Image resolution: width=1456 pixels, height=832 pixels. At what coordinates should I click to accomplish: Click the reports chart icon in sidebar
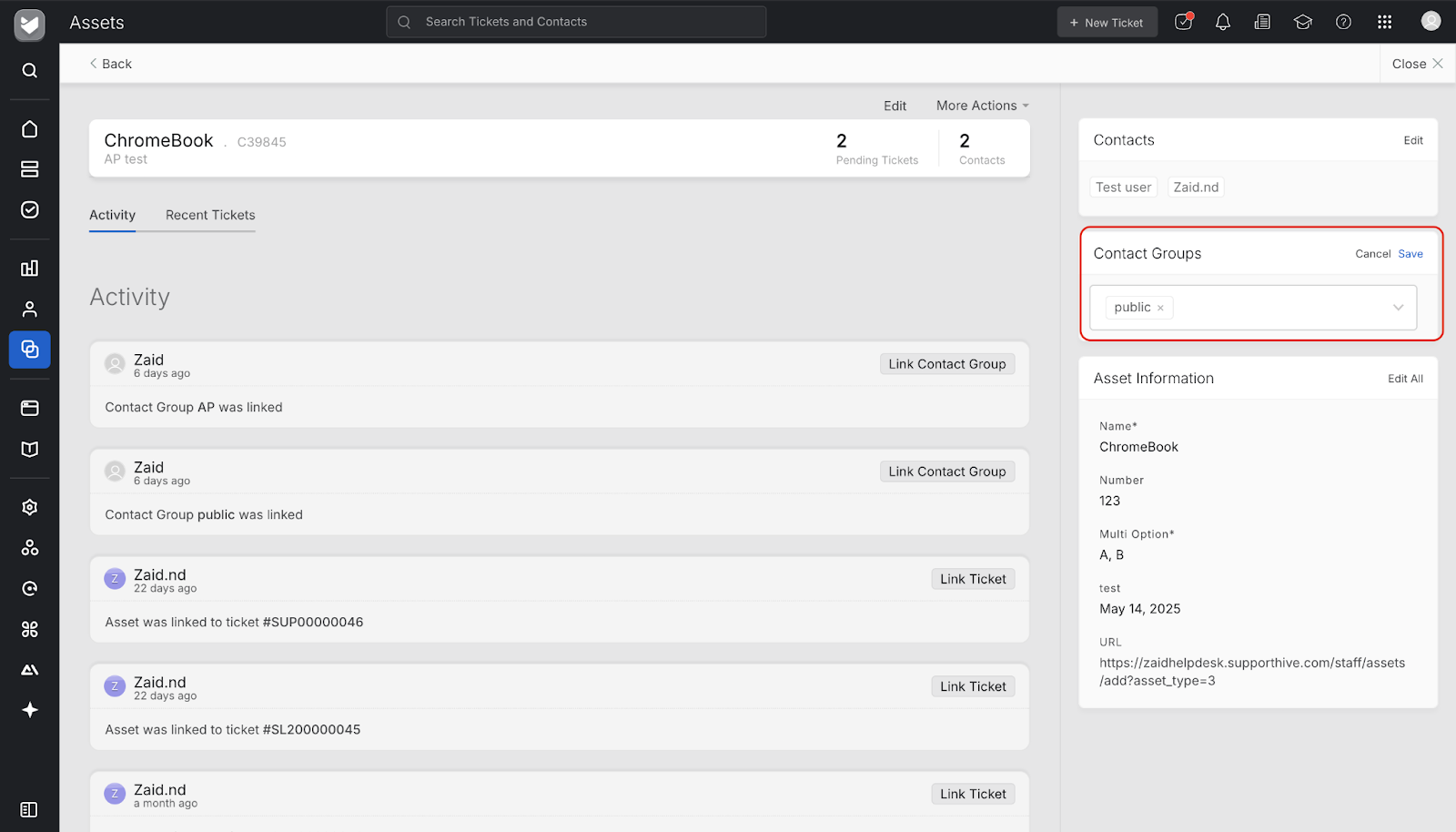(x=29, y=269)
